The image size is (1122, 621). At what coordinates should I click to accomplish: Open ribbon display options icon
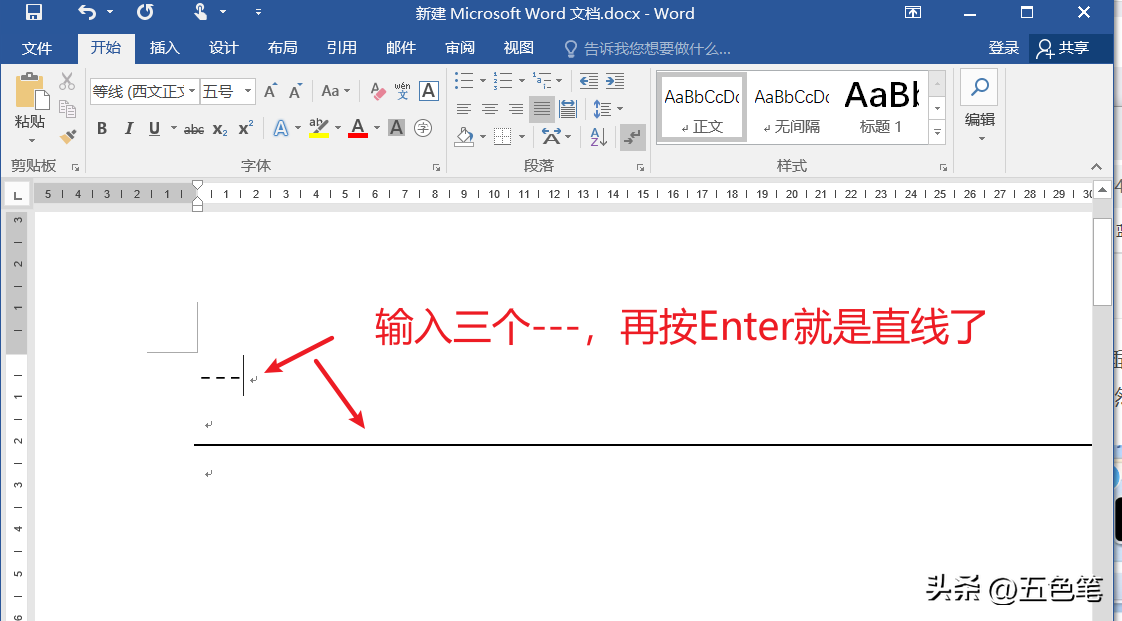pyautogui.click(x=912, y=12)
